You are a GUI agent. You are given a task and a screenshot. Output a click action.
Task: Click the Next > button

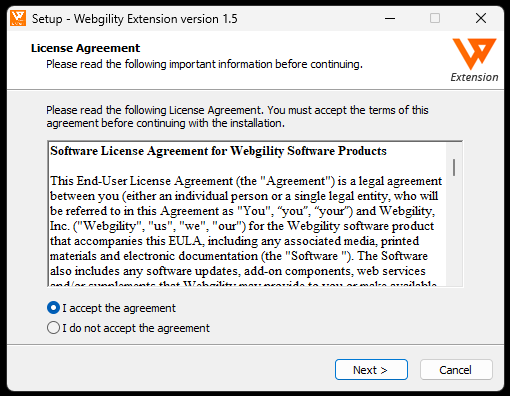[371, 370]
